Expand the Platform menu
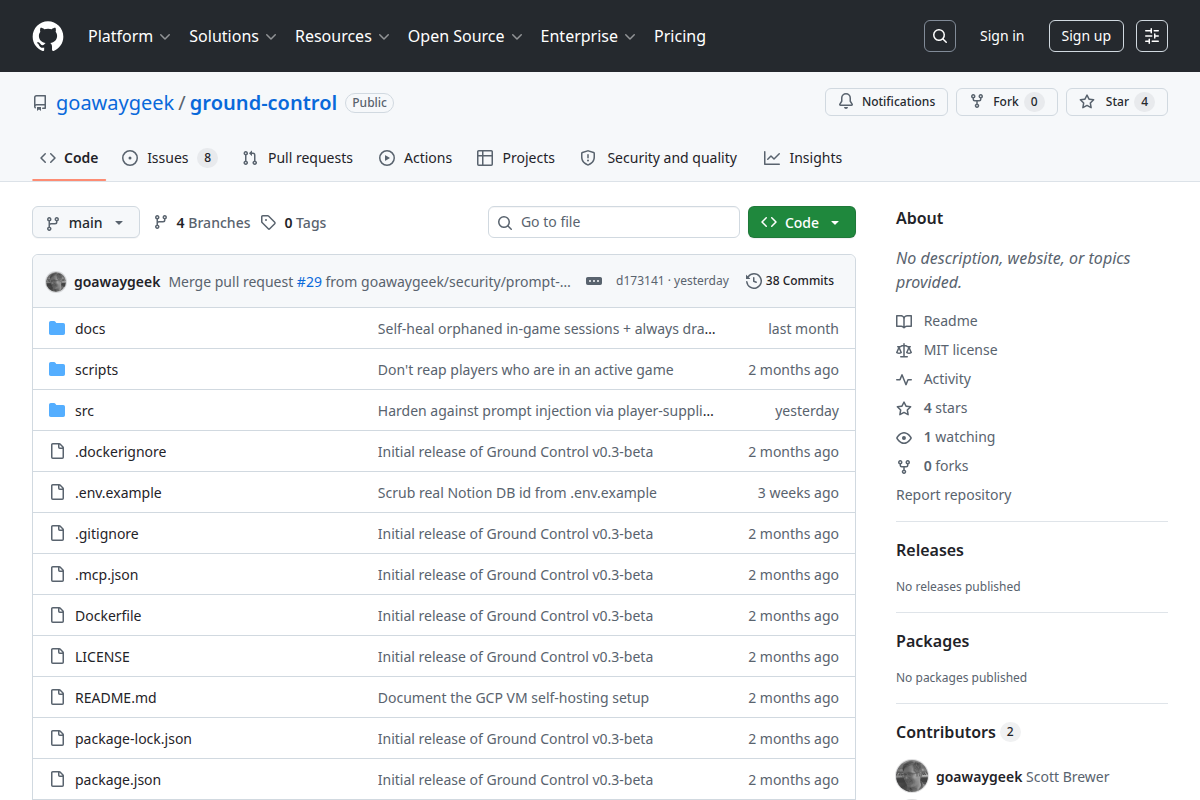 pyautogui.click(x=129, y=36)
